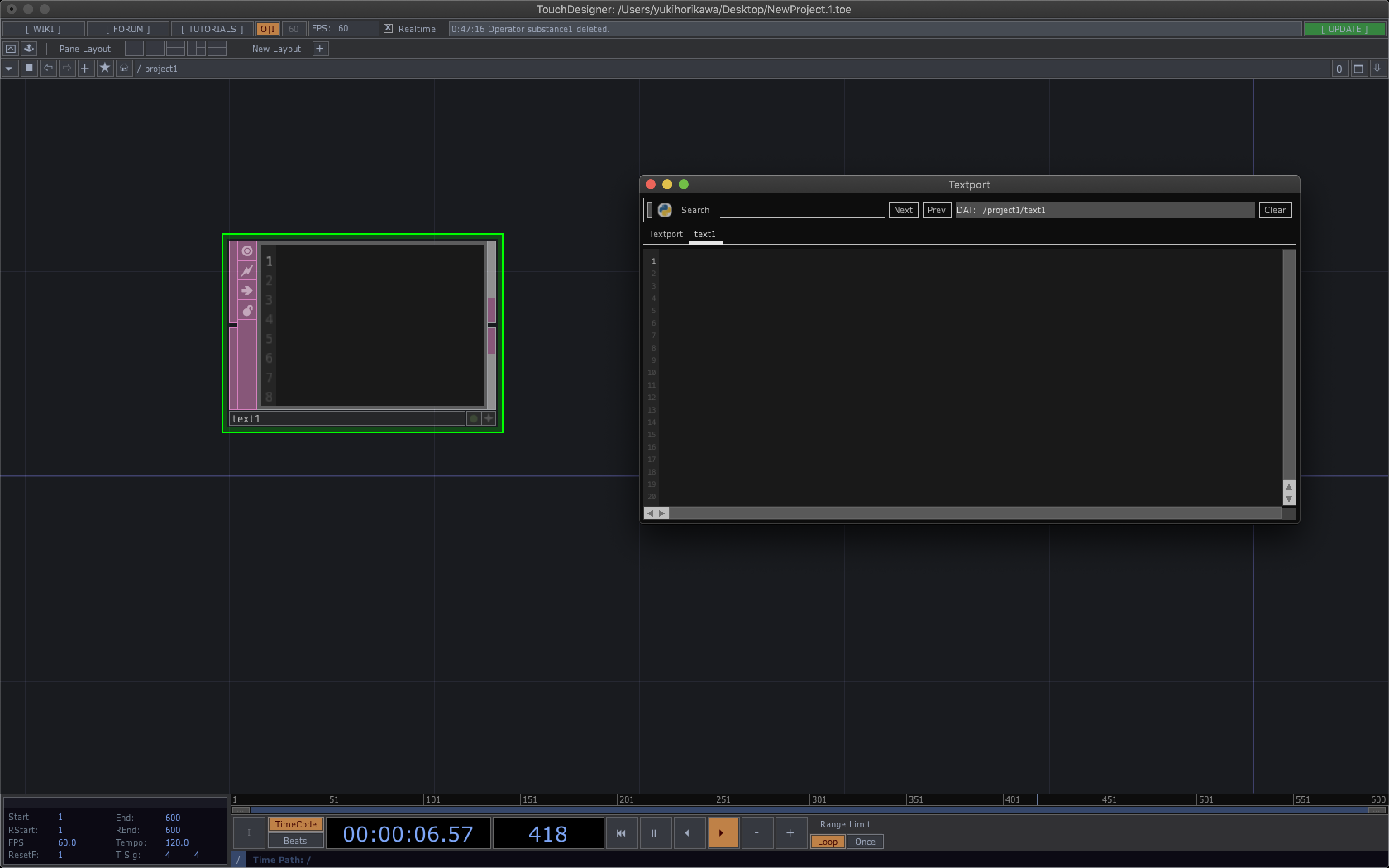Switch to the Textport tab
This screenshot has width=1389, height=868.
tap(665, 234)
